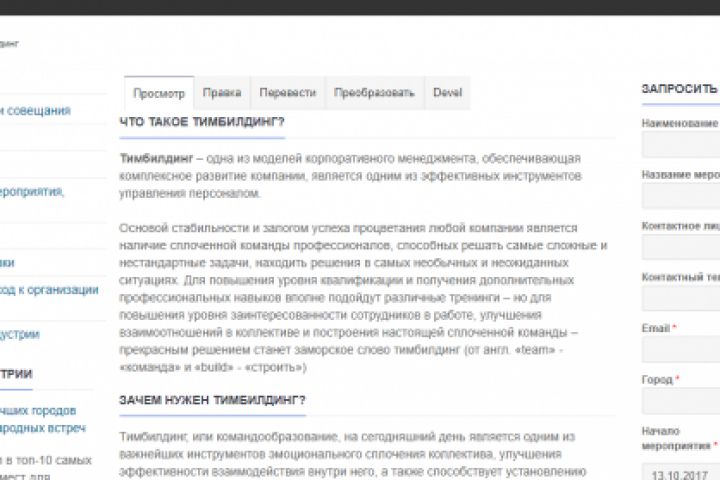This screenshot has width=720, height=480.
Task: Select the Перевести tab
Action: [287, 93]
